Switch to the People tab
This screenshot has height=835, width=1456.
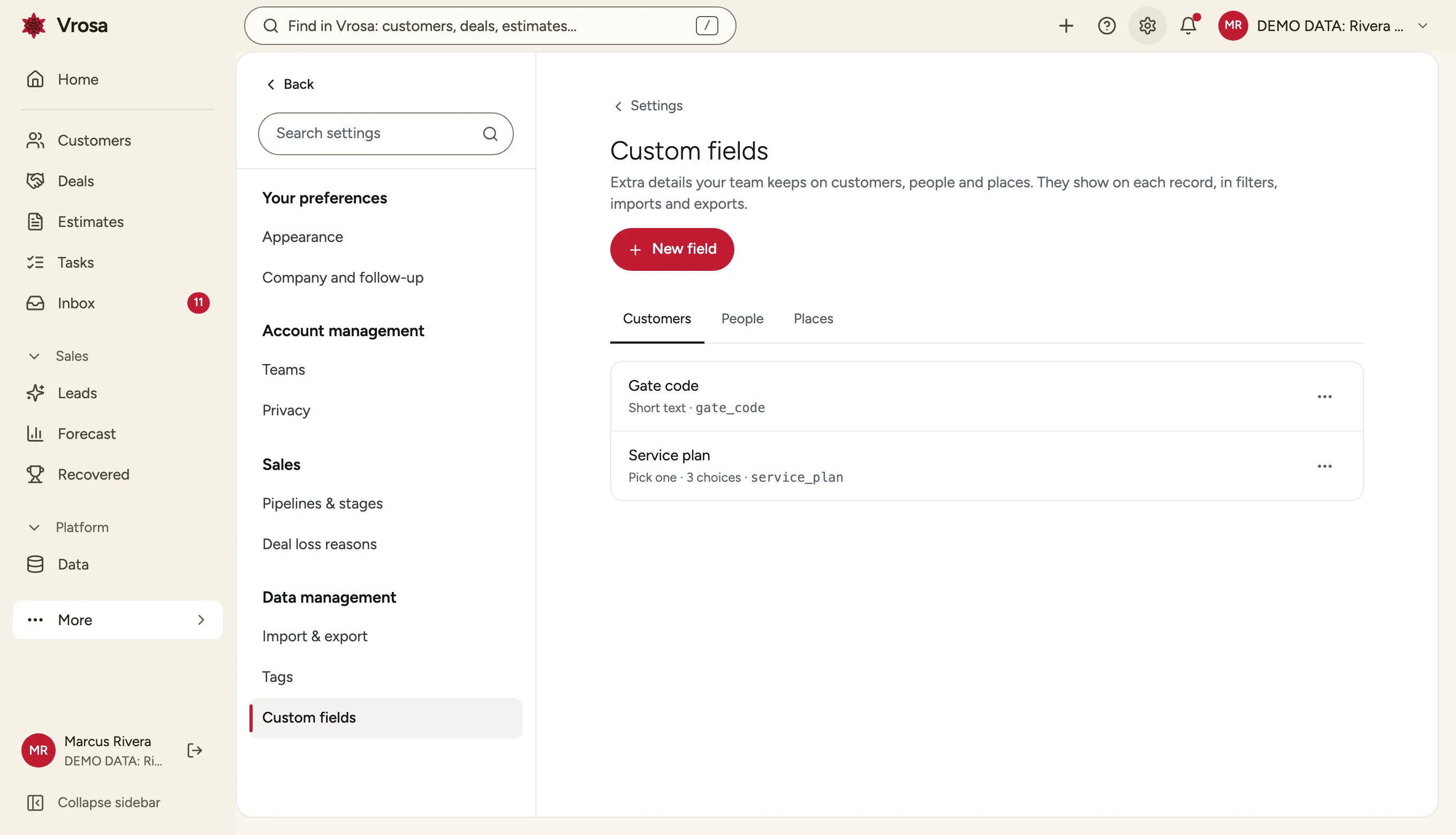(742, 319)
